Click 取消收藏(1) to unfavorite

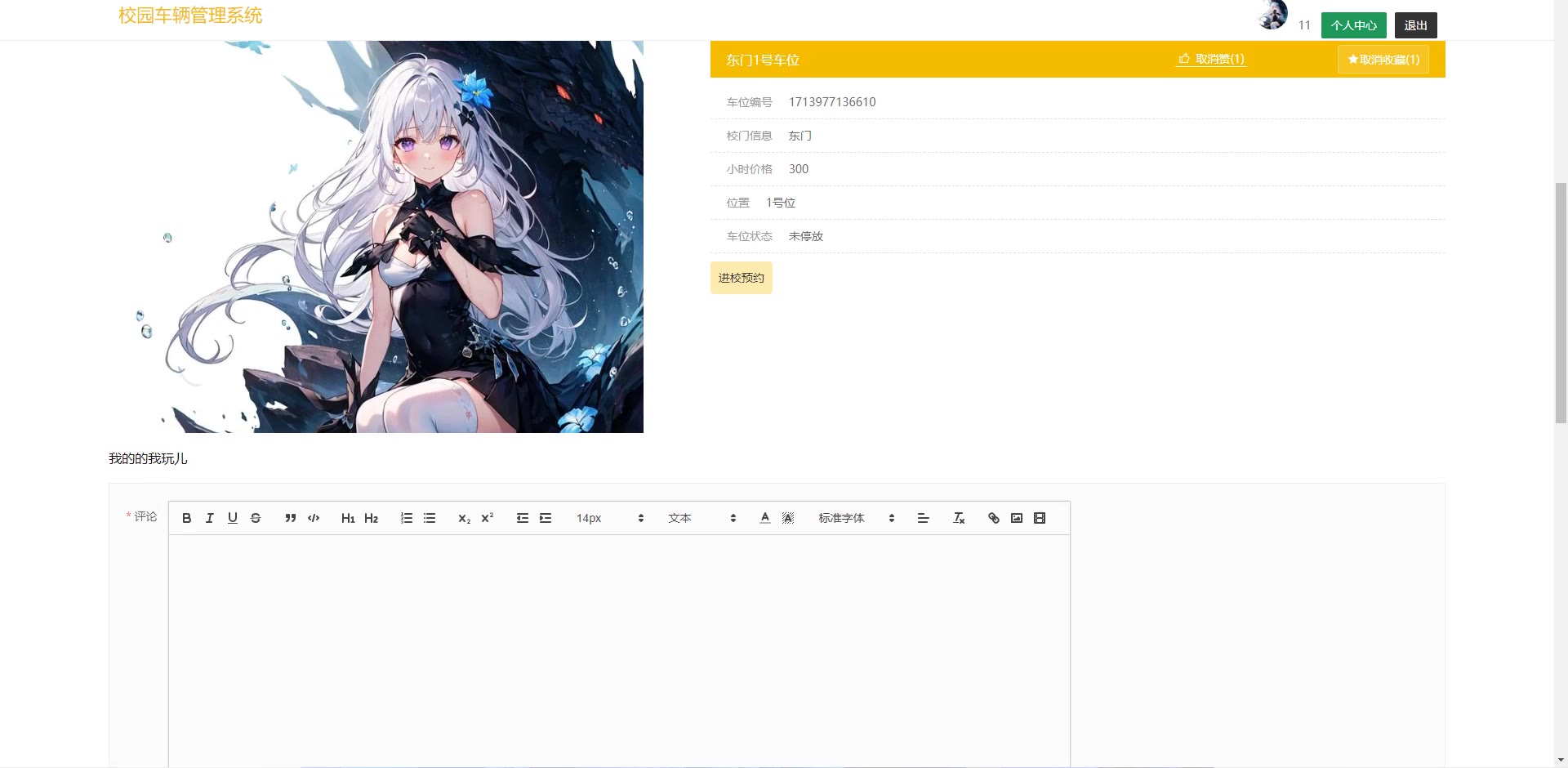(1383, 60)
